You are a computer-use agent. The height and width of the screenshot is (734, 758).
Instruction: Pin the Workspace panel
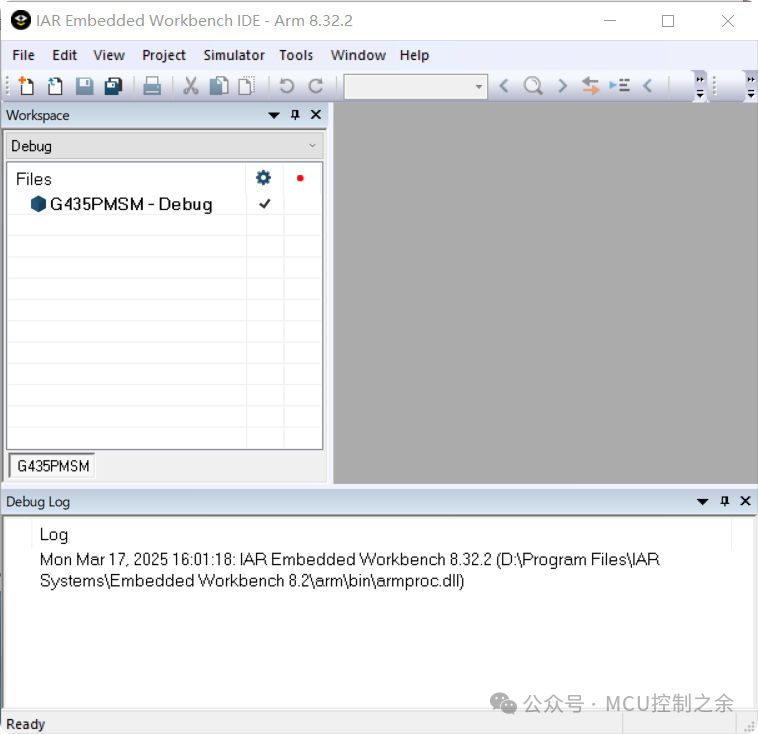(x=295, y=115)
